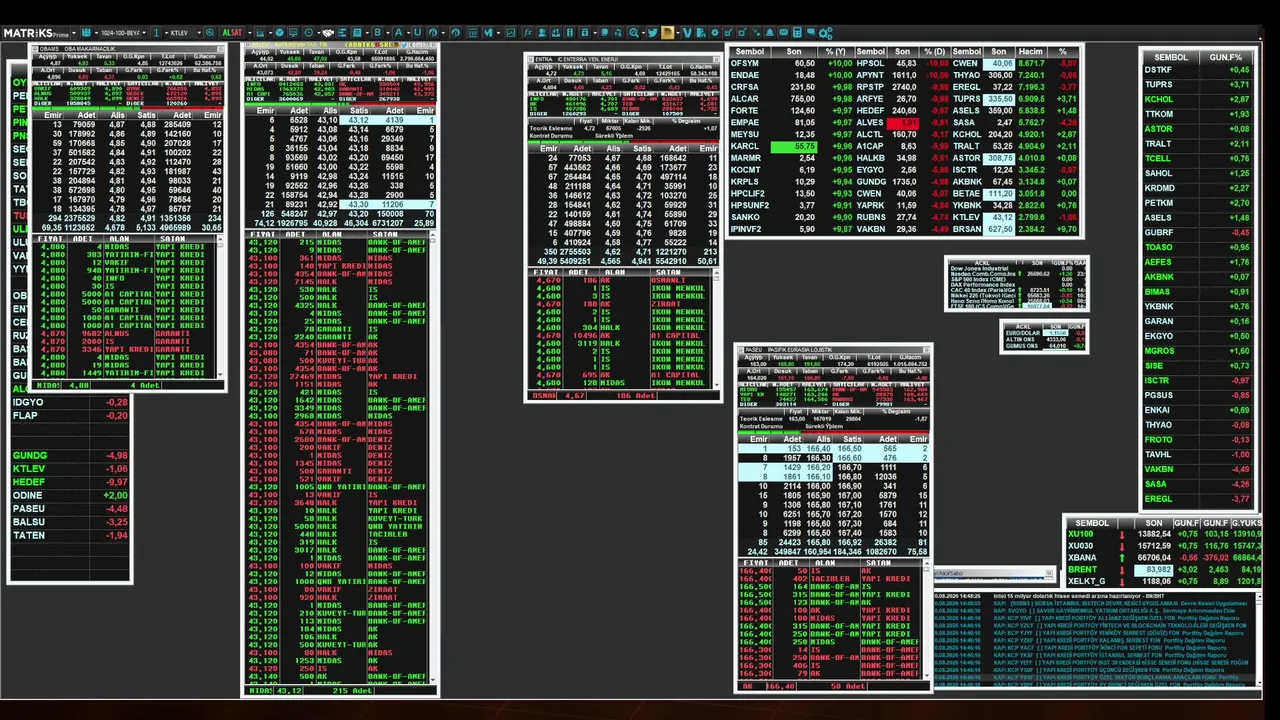Click the PASEU Pasifik Eurasia window title
The height and width of the screenshot is (720, 1280).
click(x=833, y=350)
